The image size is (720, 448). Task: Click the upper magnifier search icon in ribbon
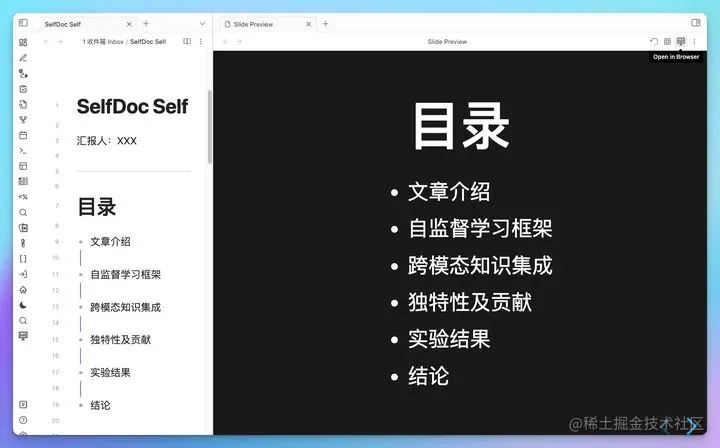(x=23, y=213)
